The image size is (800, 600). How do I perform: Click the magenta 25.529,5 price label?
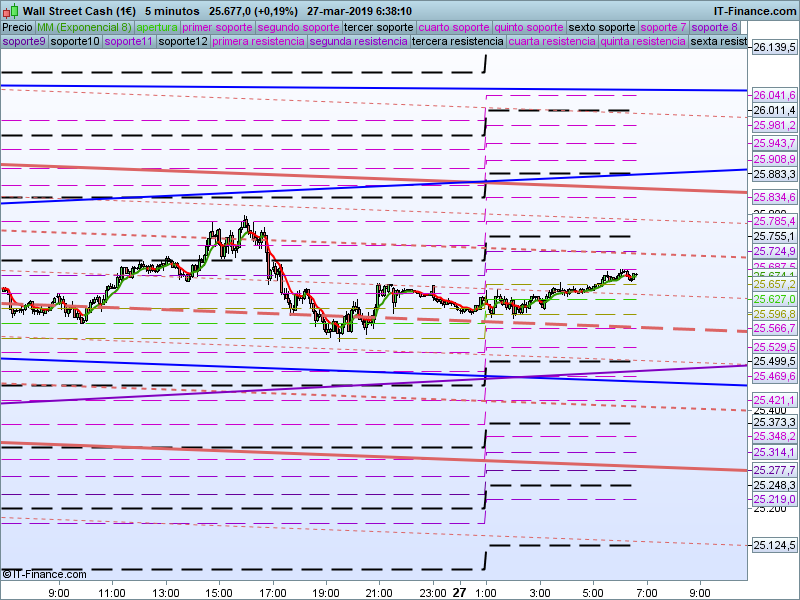coord(774,347)
